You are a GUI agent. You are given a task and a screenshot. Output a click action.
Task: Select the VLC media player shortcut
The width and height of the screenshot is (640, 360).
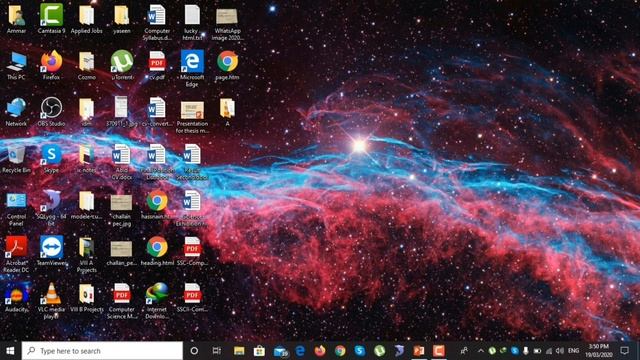[x=51, y=301]
